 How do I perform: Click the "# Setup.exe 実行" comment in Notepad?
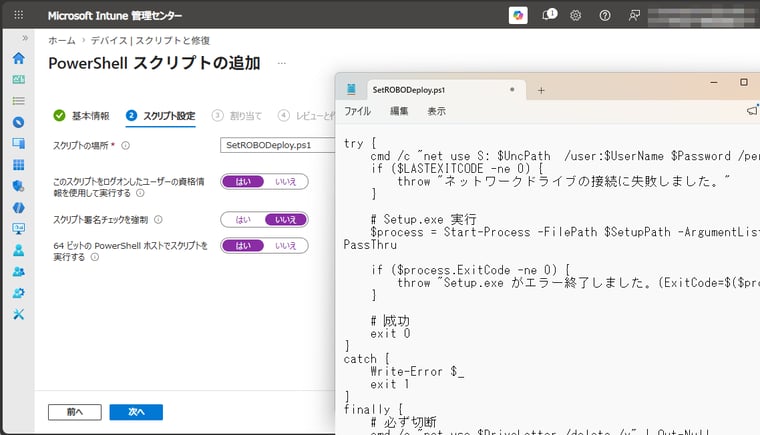coord(423,219)
